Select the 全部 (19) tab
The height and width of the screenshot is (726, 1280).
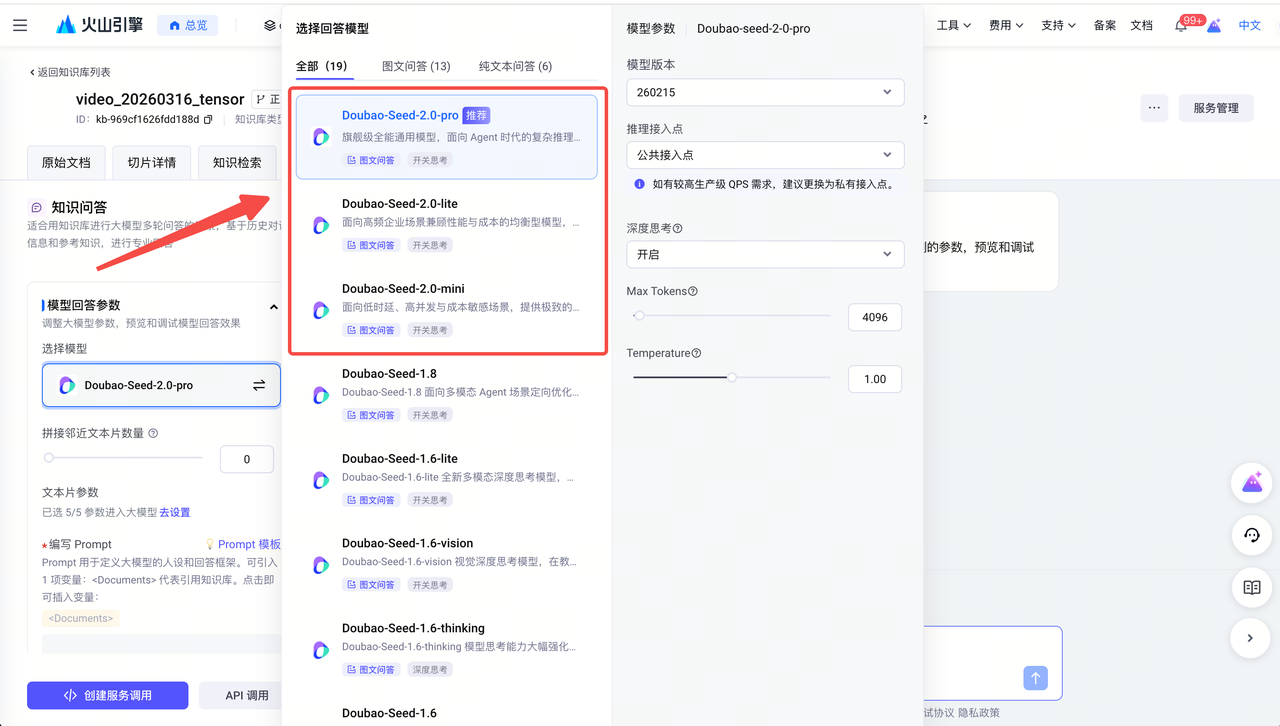[x=321, y=66]
